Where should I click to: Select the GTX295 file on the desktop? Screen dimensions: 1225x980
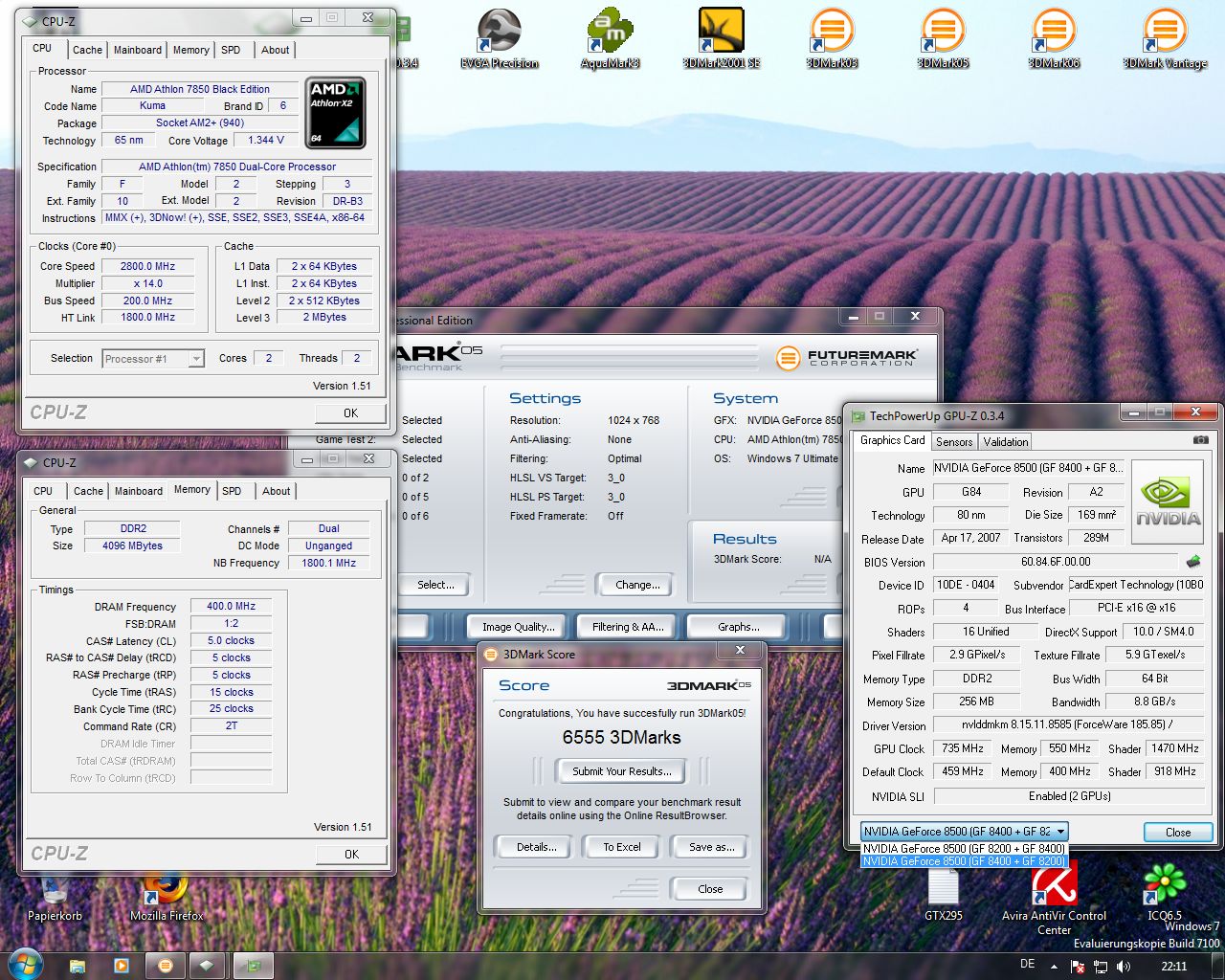pyautogui.click(x=943, y=895)
